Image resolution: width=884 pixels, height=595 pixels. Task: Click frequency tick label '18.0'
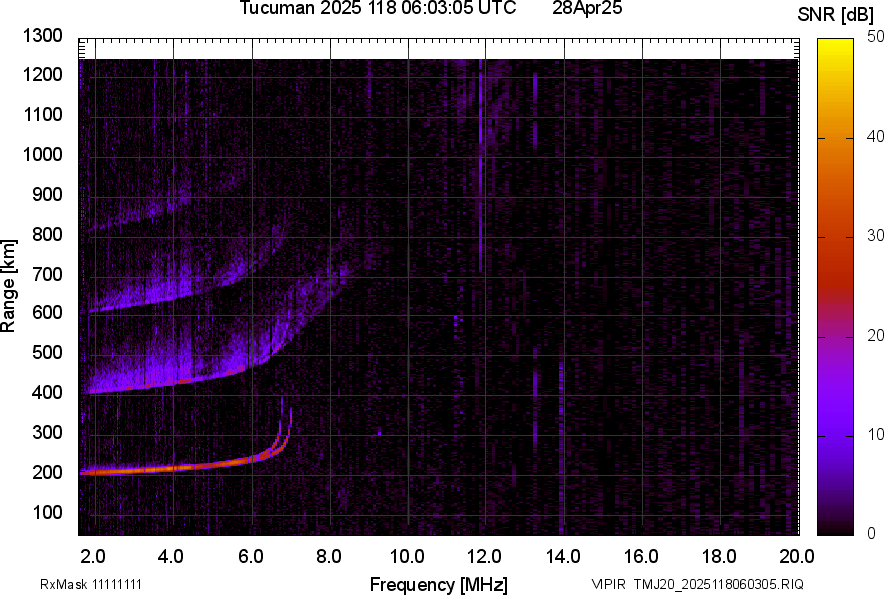point(719,557)
